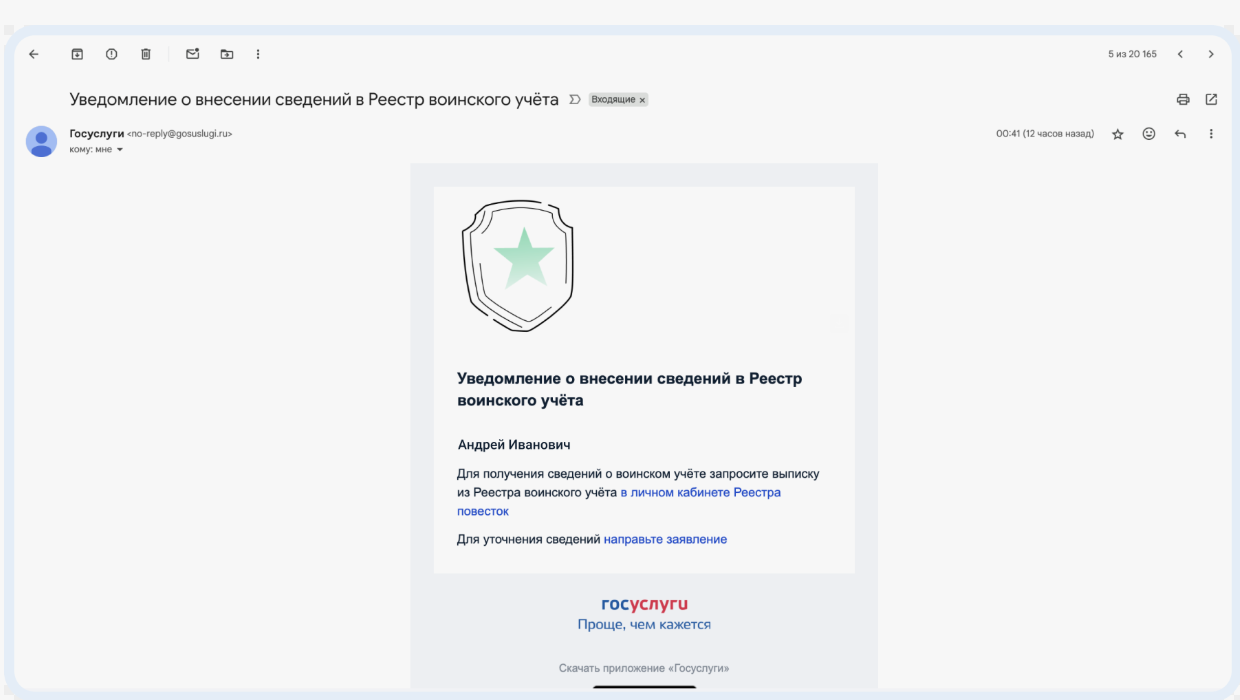This screenshot has width=1240, height=700.
Task: Print the email message
Action: point(1183,99)
